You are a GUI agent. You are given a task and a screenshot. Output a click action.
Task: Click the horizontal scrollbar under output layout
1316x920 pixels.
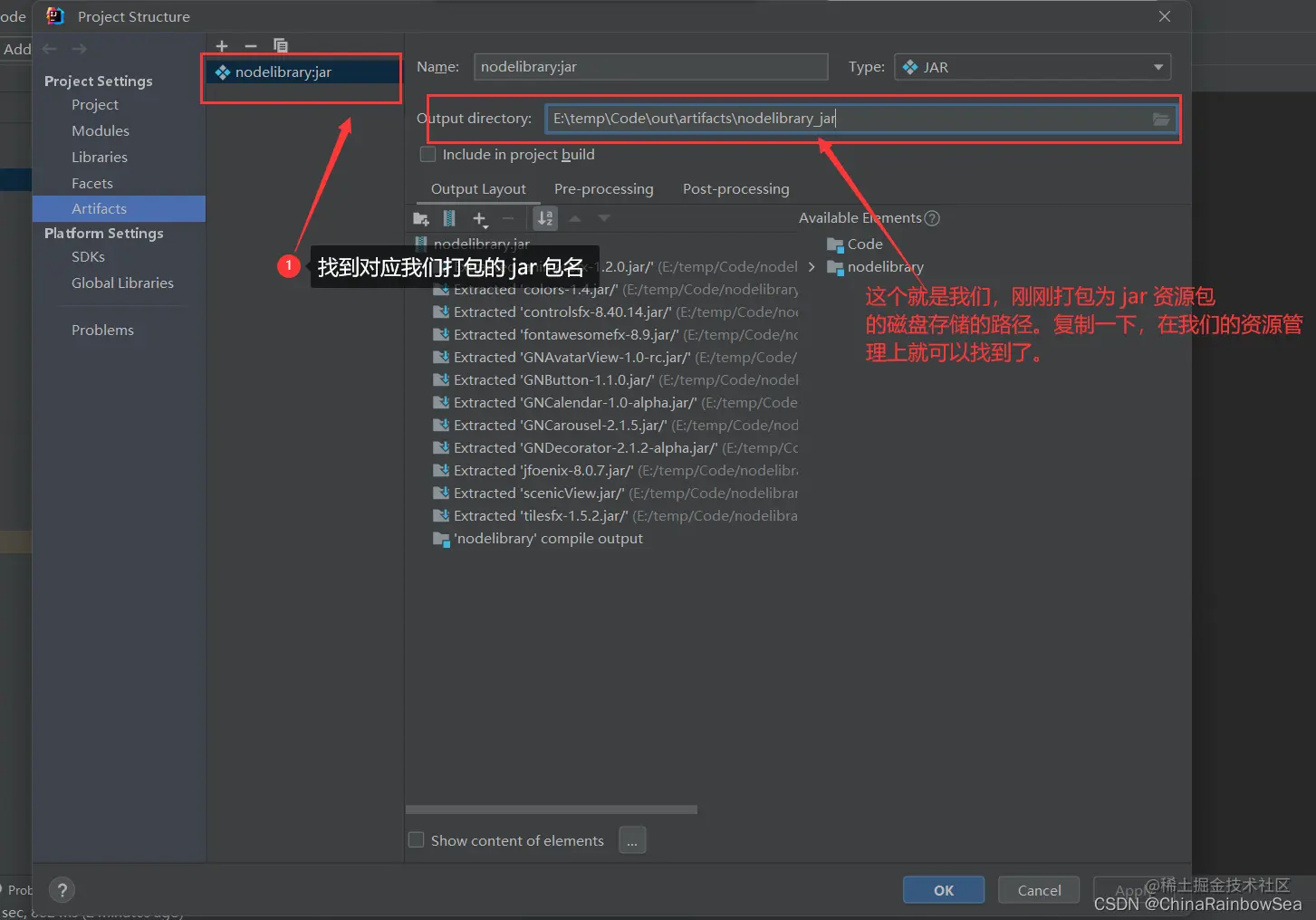pyautogui.click(x=552, y=810)
